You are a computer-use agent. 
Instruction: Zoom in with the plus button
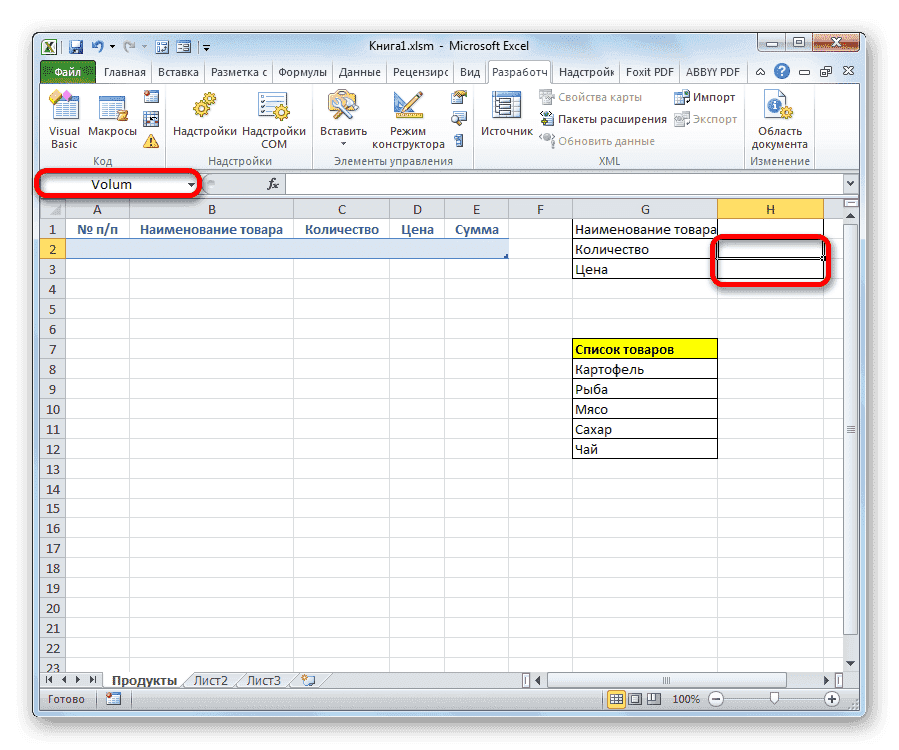tap(833, 699)
